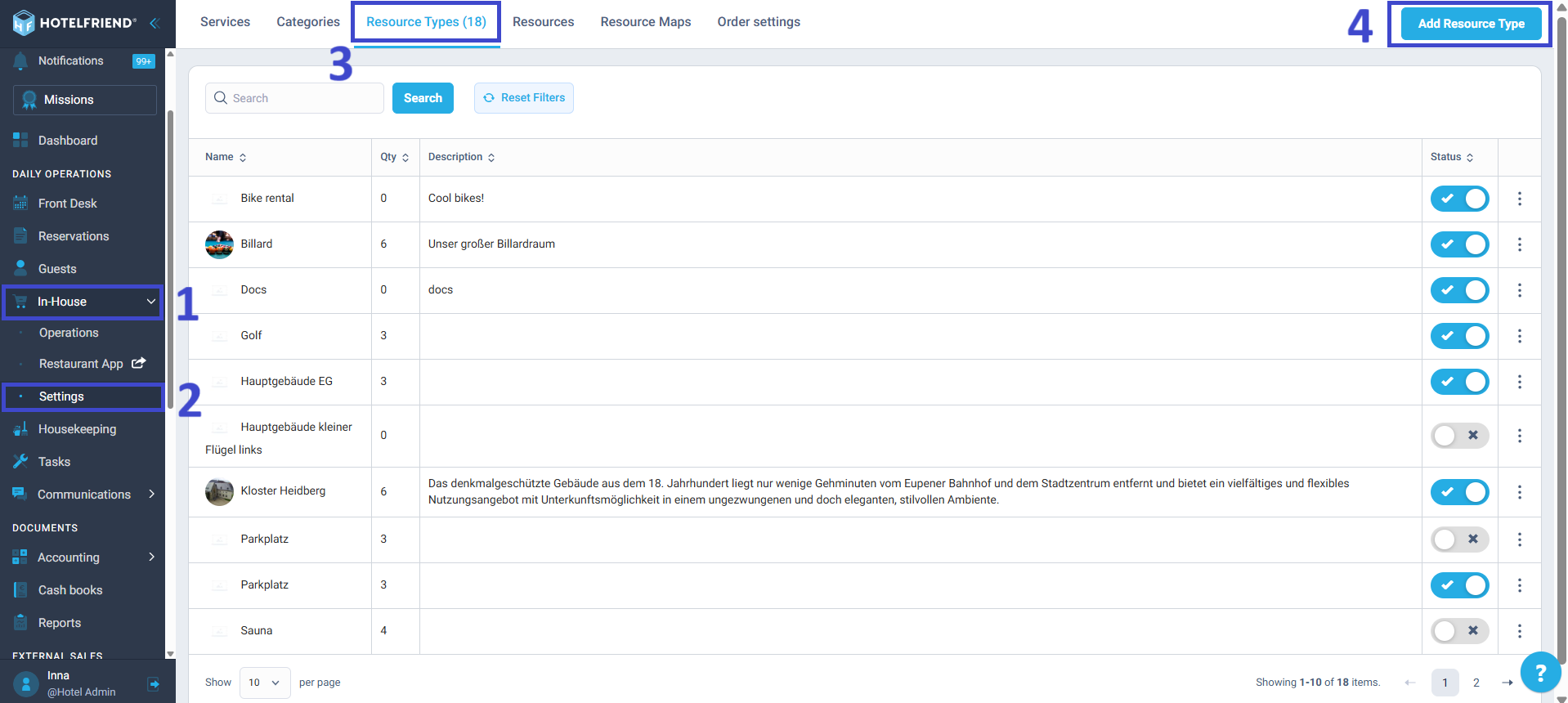Click the Reports clipboard icon
Screen dimensions: 1568x703
point(20,622)
